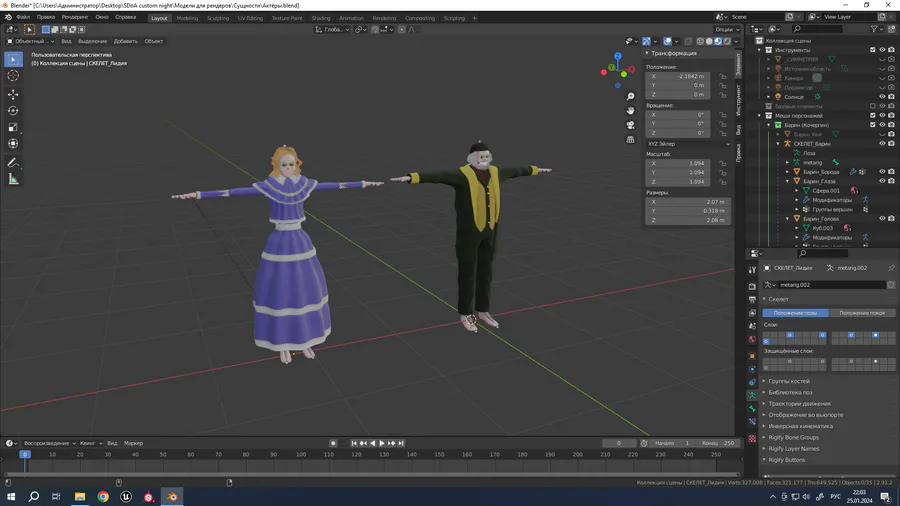Select the Measure tool

pyautogui.click(x=13, y=180)
